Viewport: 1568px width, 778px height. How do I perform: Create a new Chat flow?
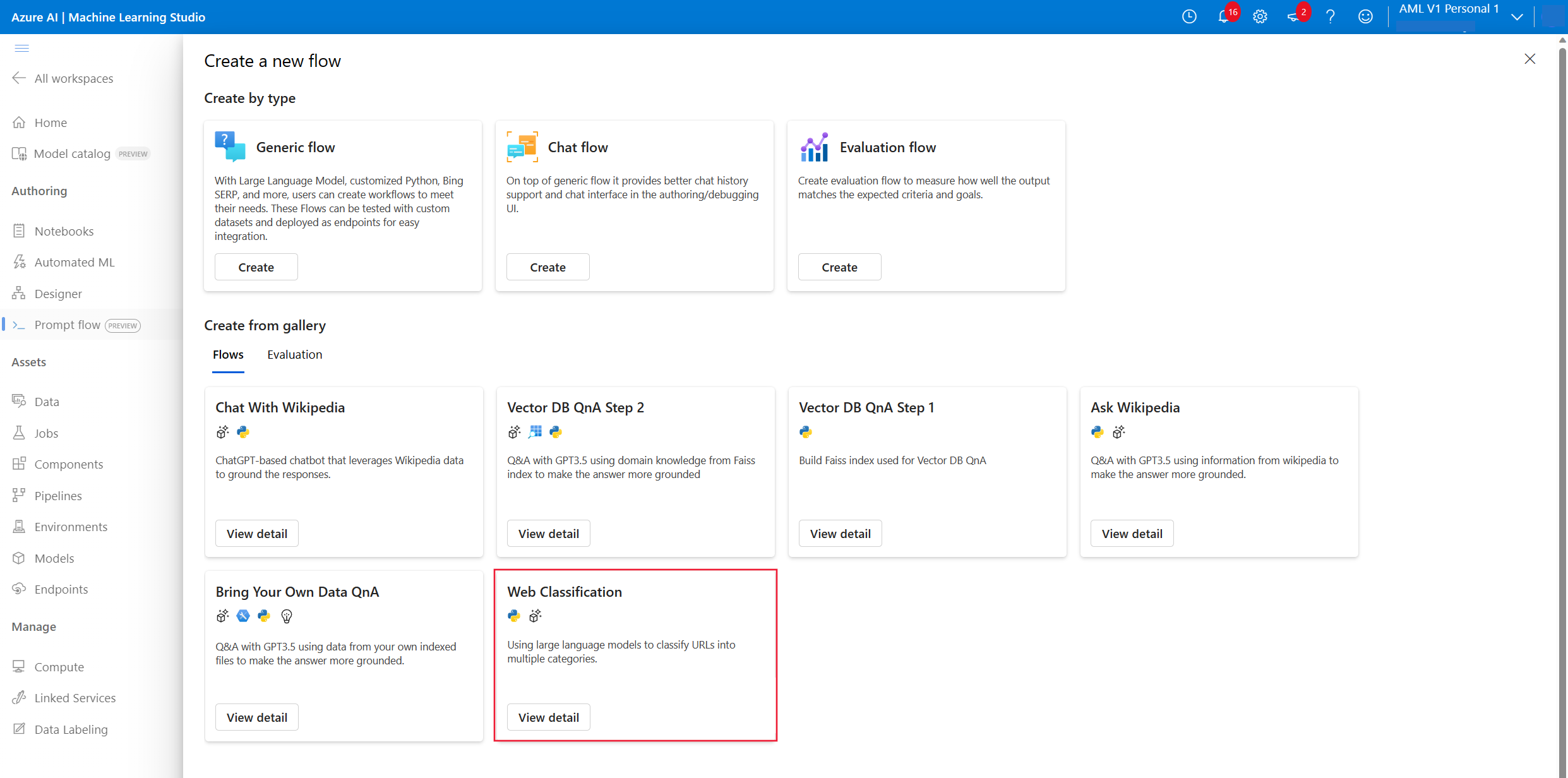click(548, 267)
